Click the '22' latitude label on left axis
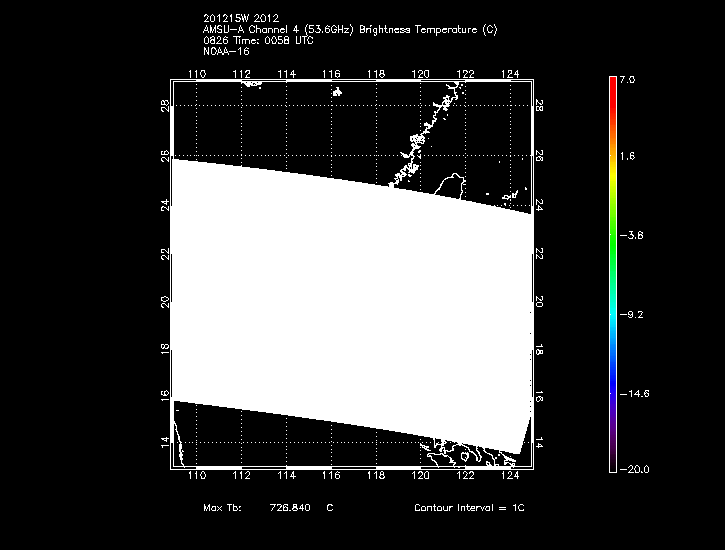 pyautogui.click(x=165, y=254)
